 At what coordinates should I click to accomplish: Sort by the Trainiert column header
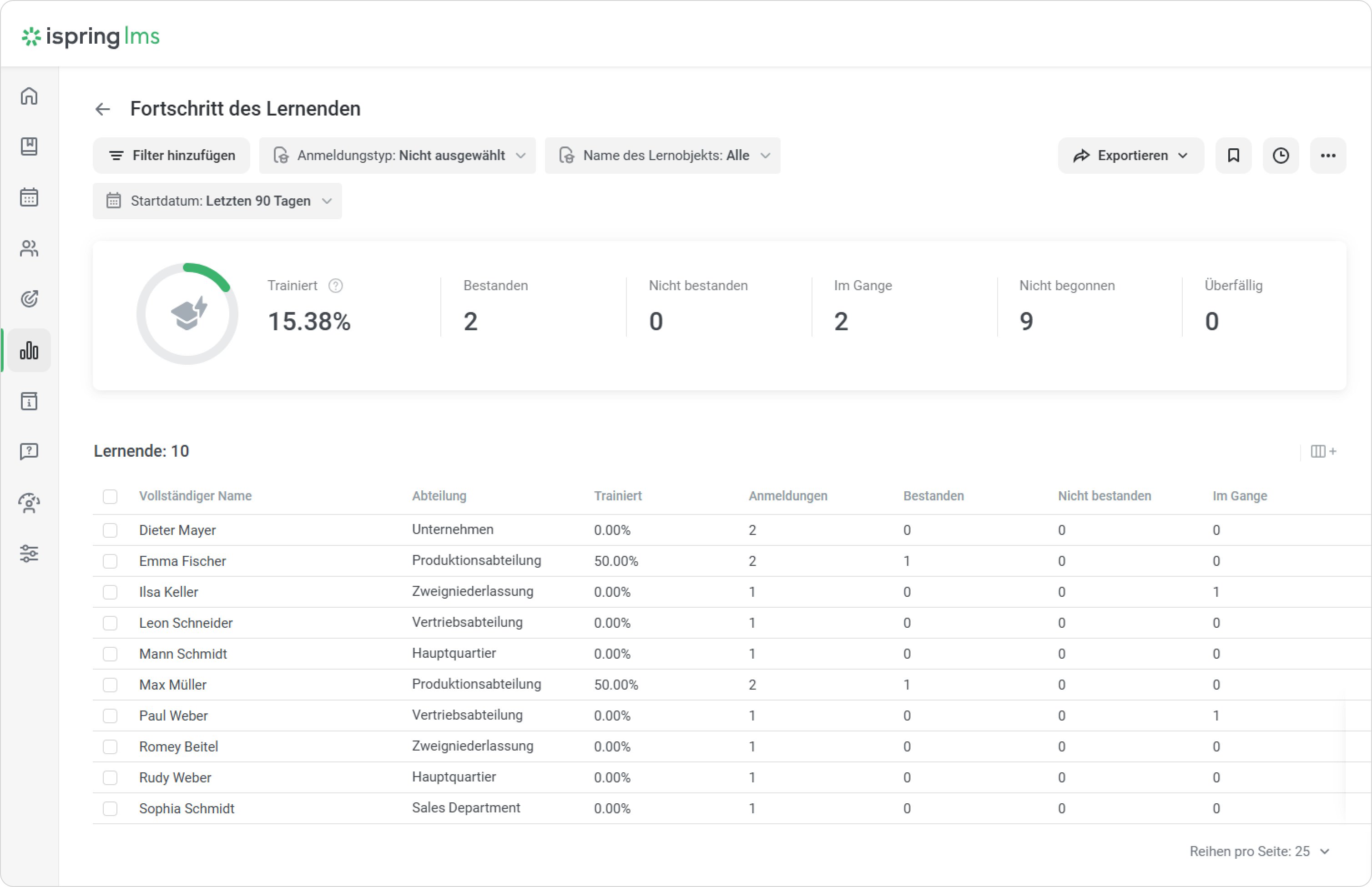[617, 496]
